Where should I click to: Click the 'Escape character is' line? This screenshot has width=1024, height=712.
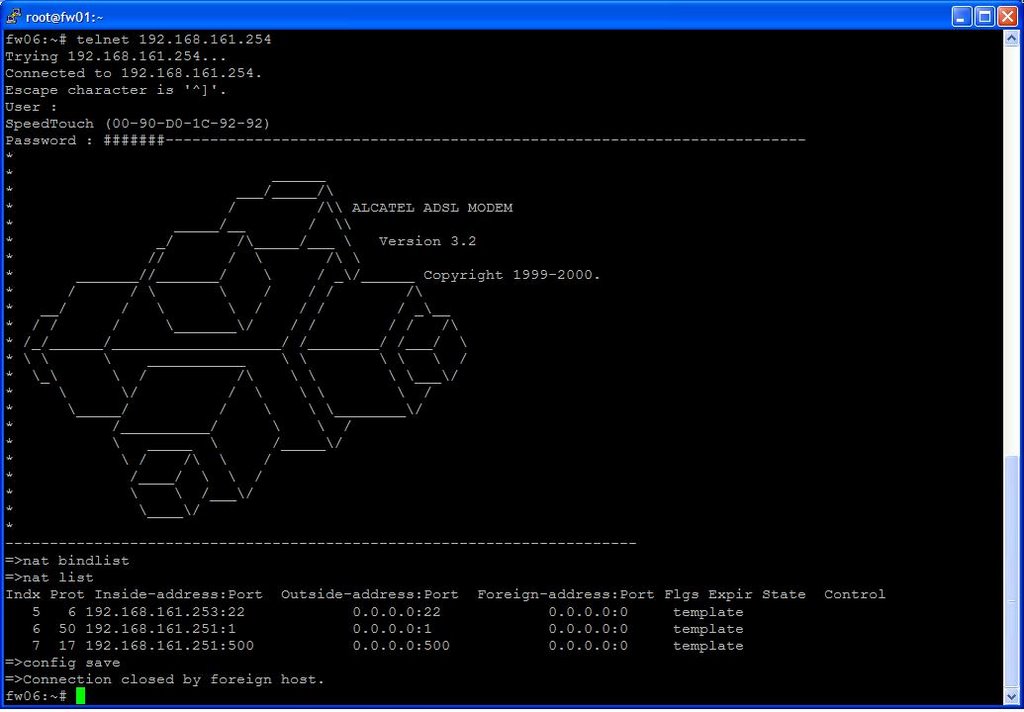[116, 90]
